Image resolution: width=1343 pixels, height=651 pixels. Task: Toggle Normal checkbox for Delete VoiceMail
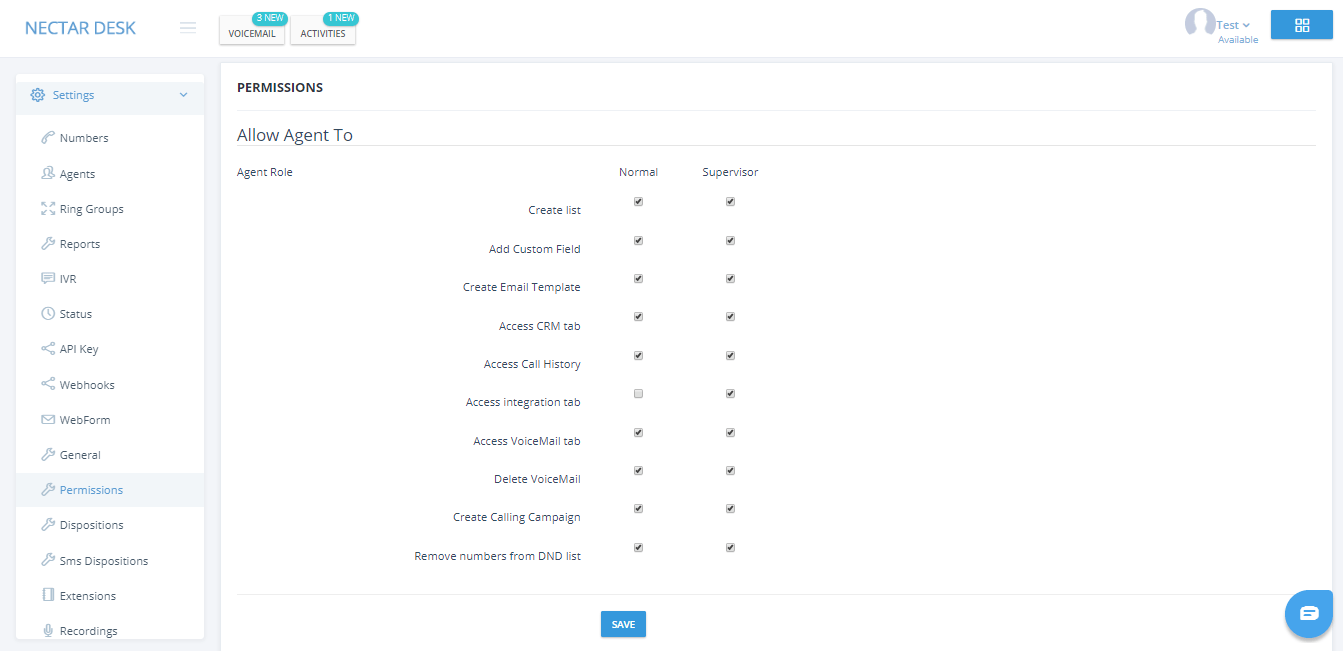(638, 470)
